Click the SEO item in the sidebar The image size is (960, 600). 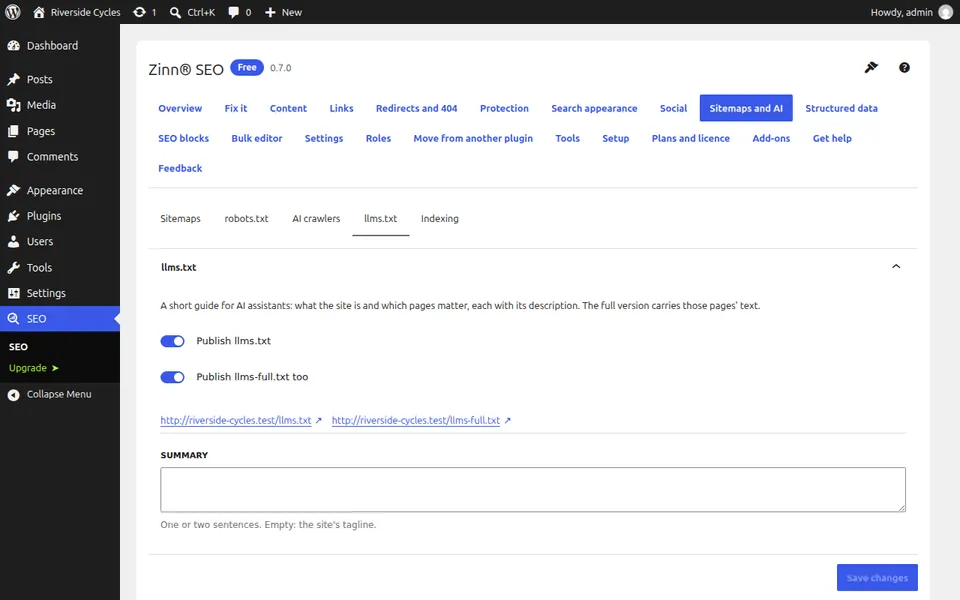tap(60, 318)
